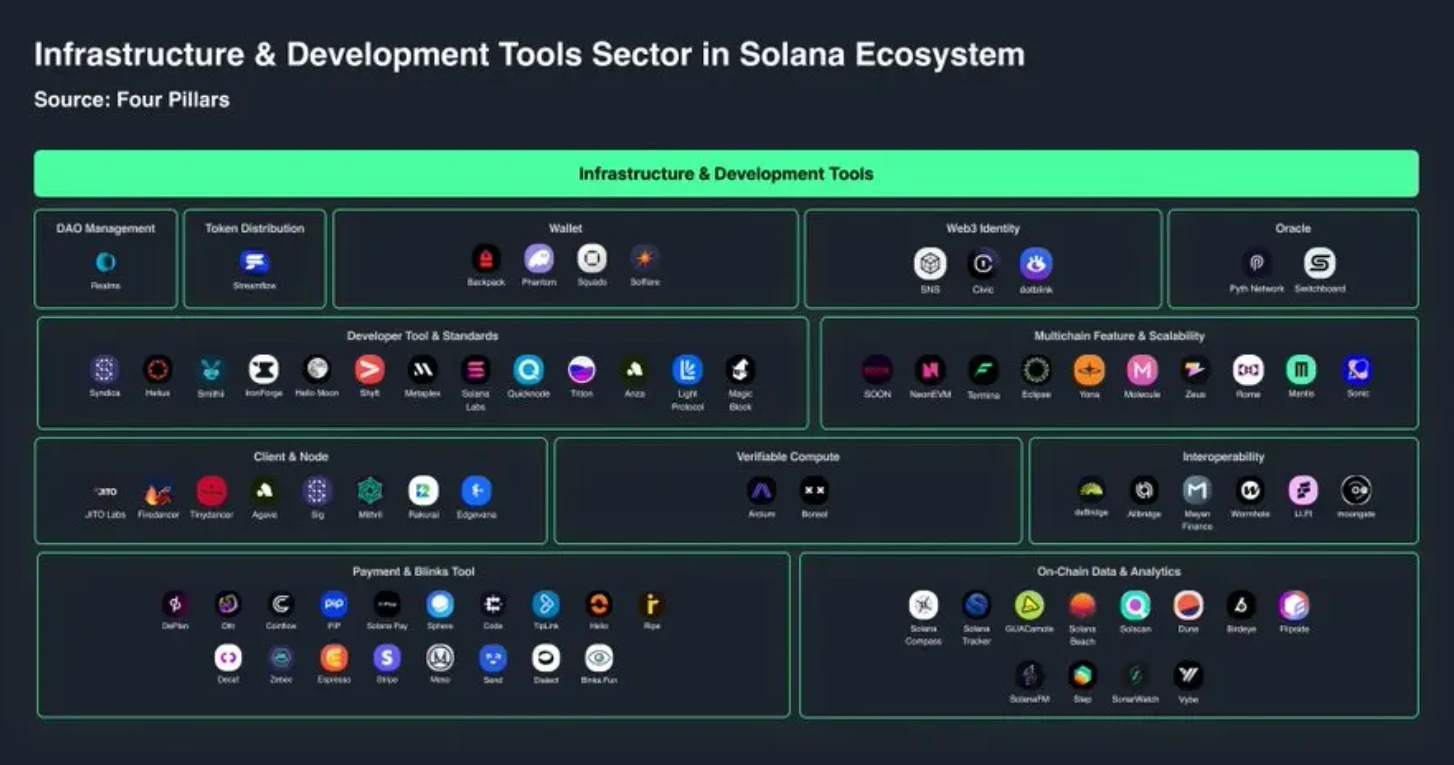Click the LI.FI icon
1454x765 pixels.
1303,490
